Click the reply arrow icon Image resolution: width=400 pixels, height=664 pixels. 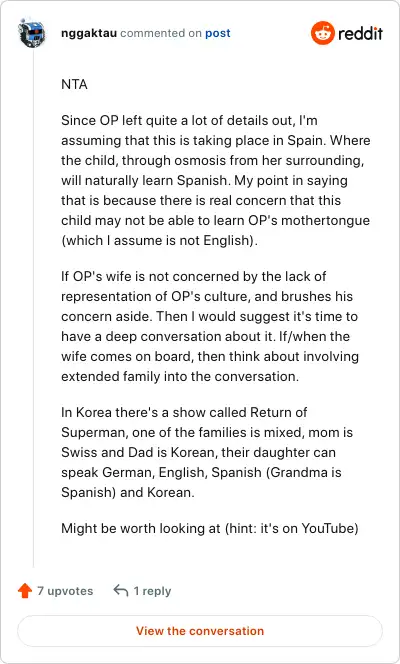(121, 590)
